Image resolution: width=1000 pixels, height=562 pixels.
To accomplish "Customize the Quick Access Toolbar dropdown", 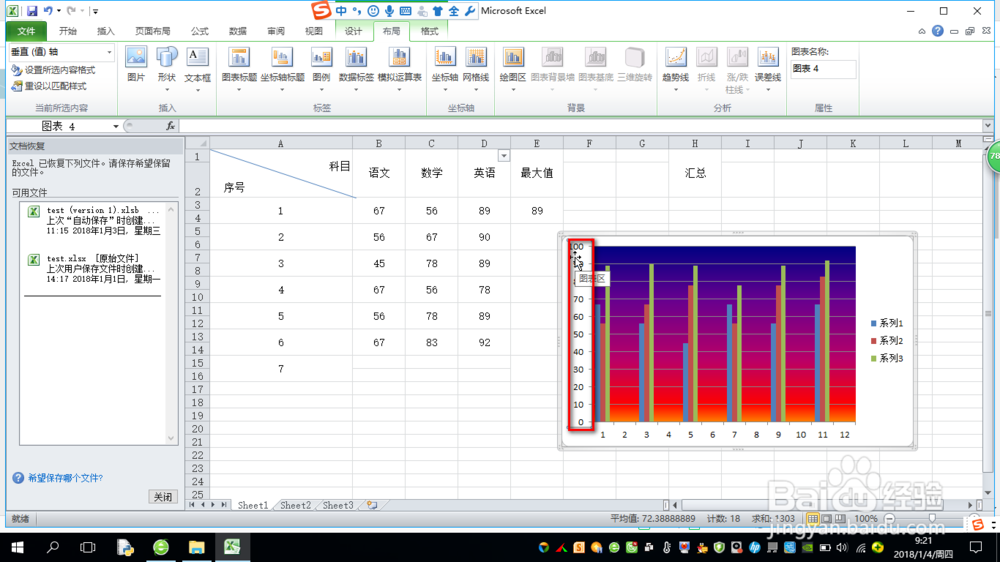I will coord(95,11).
